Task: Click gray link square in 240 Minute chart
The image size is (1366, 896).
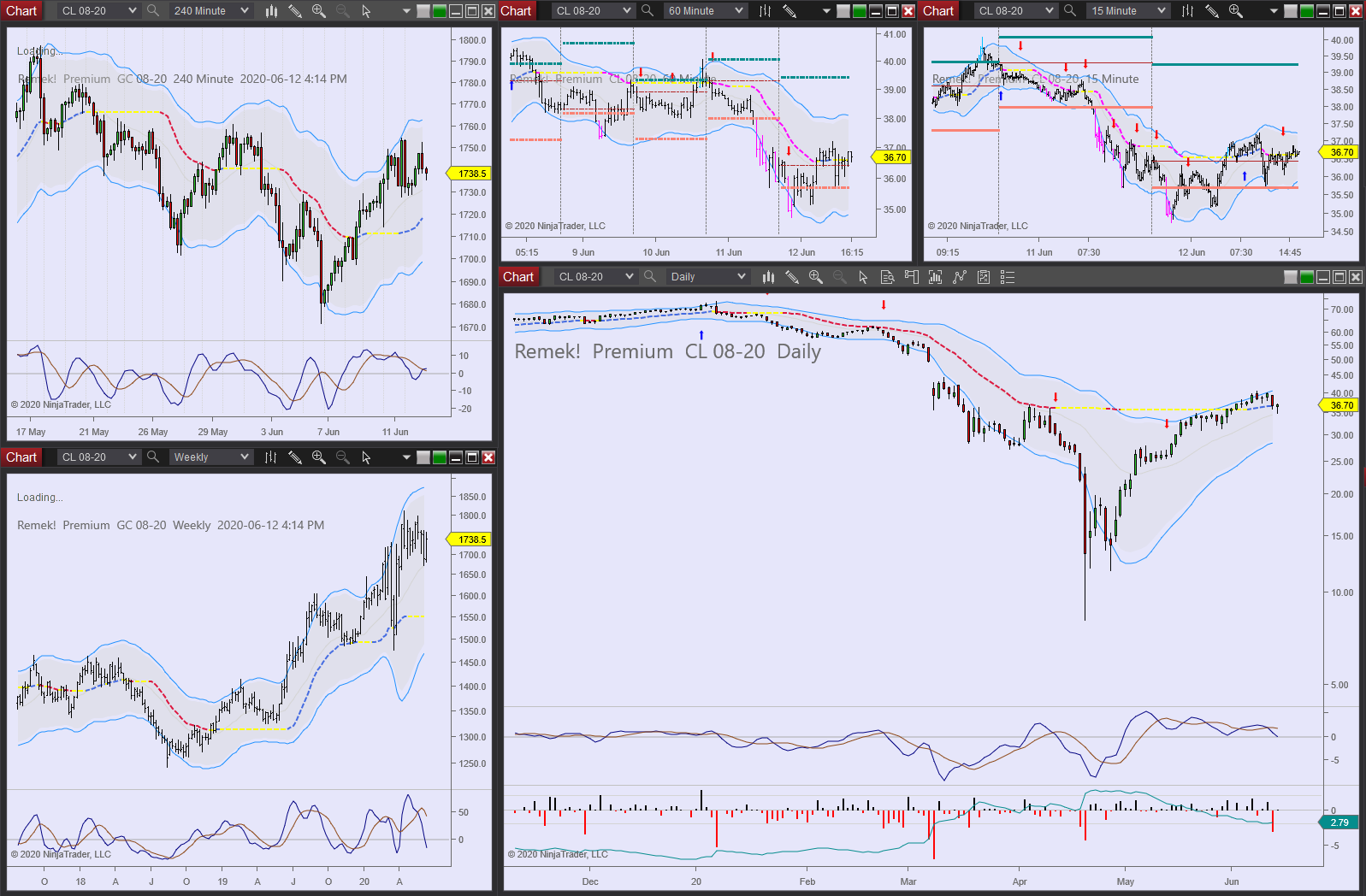Action: [423, 11]
